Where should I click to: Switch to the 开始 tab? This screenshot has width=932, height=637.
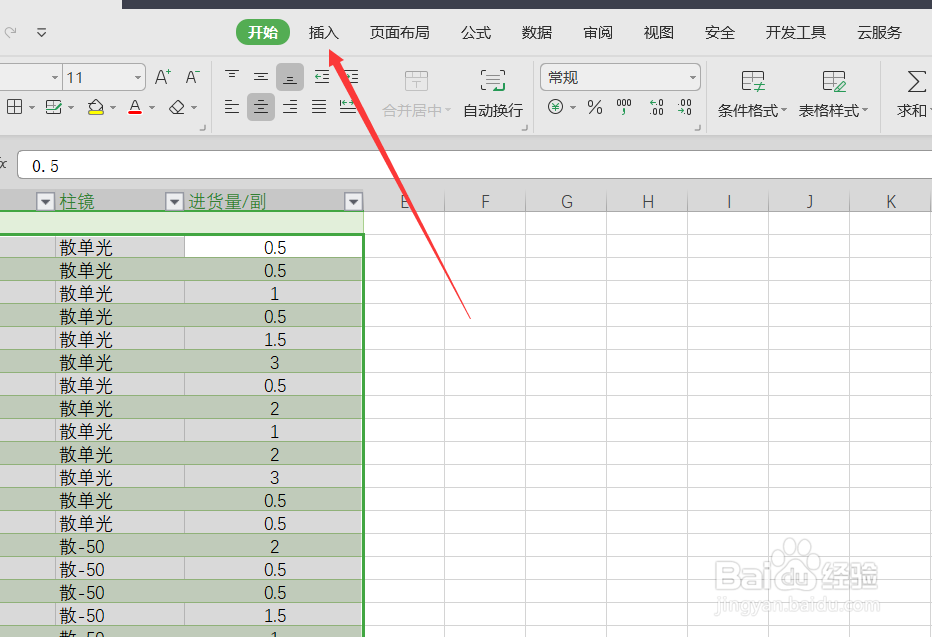(x=263, y=32)
